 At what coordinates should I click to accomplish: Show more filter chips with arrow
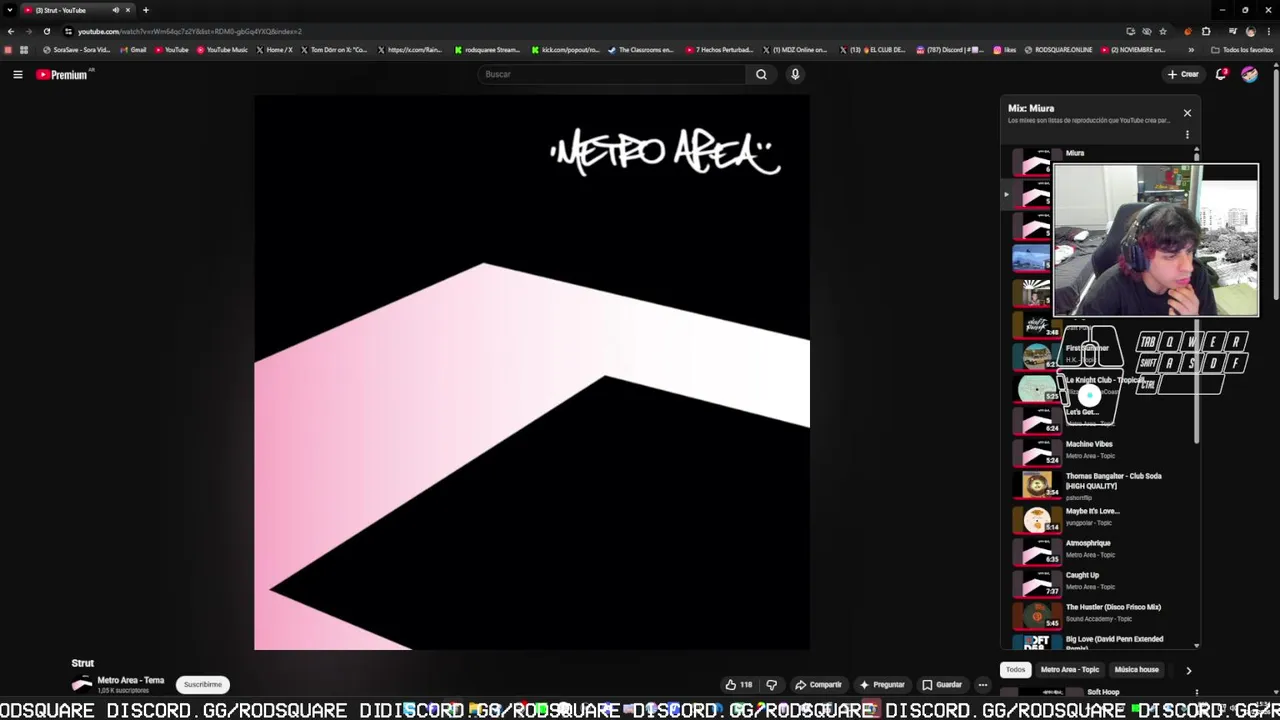(x=1188, y=670)
